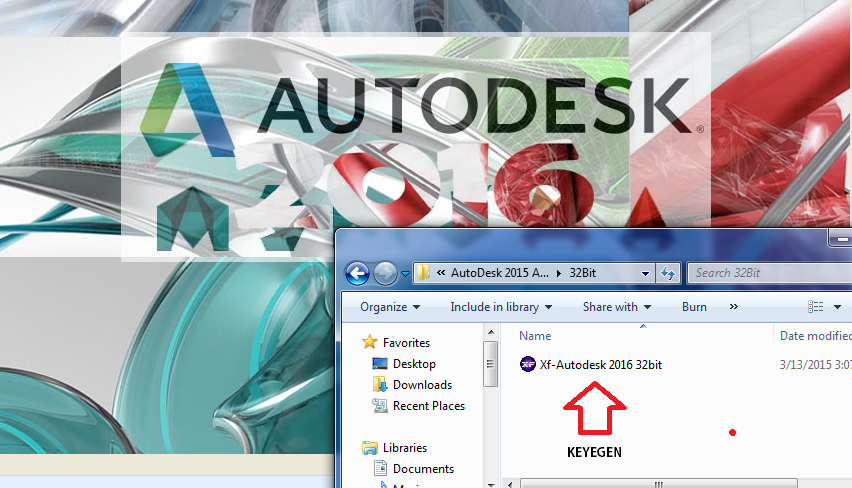Open the Include in library menu
The width and height of the screenshot is (852, 488).
coord(501,307)
